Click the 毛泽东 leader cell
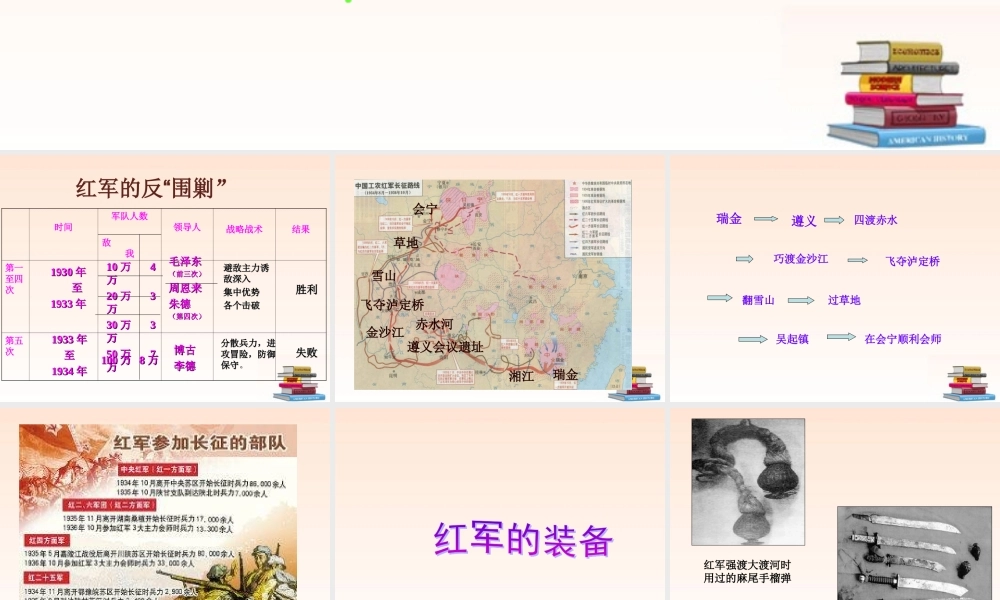 (185, 261)
